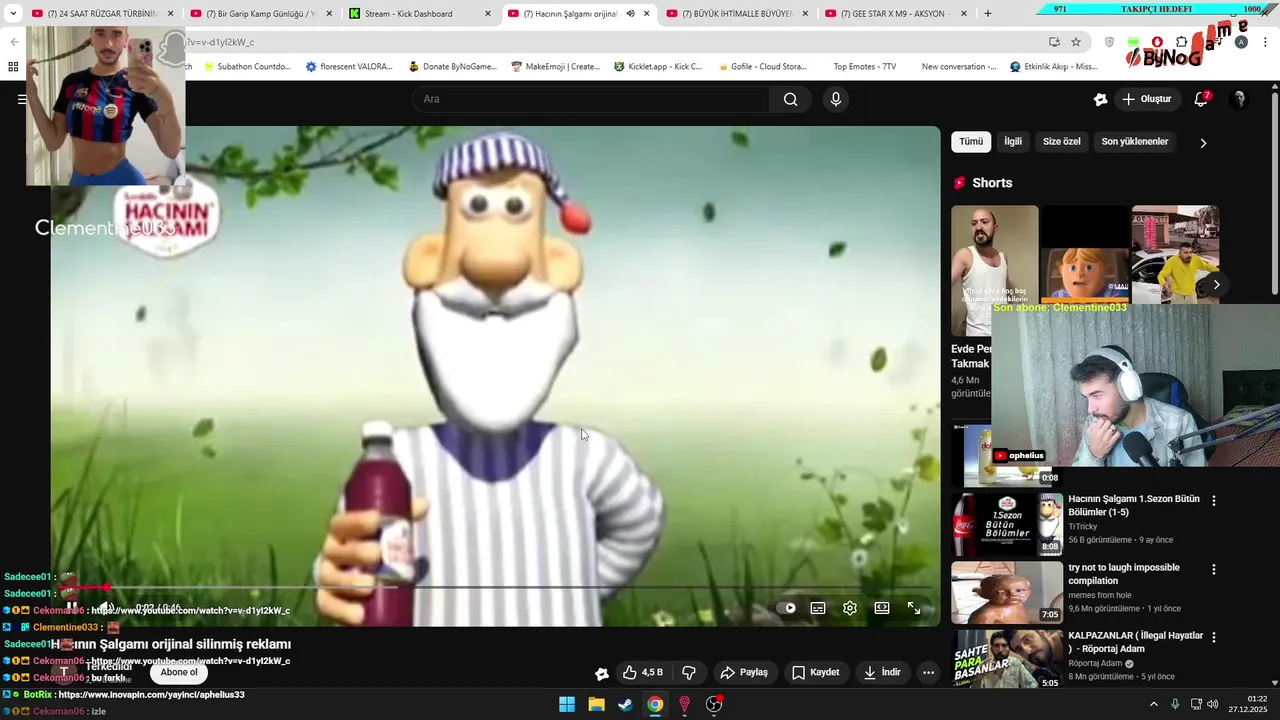This screenshot has height=720, width=1280.
Task: Click inside the Ara search field
Action: 590,99
